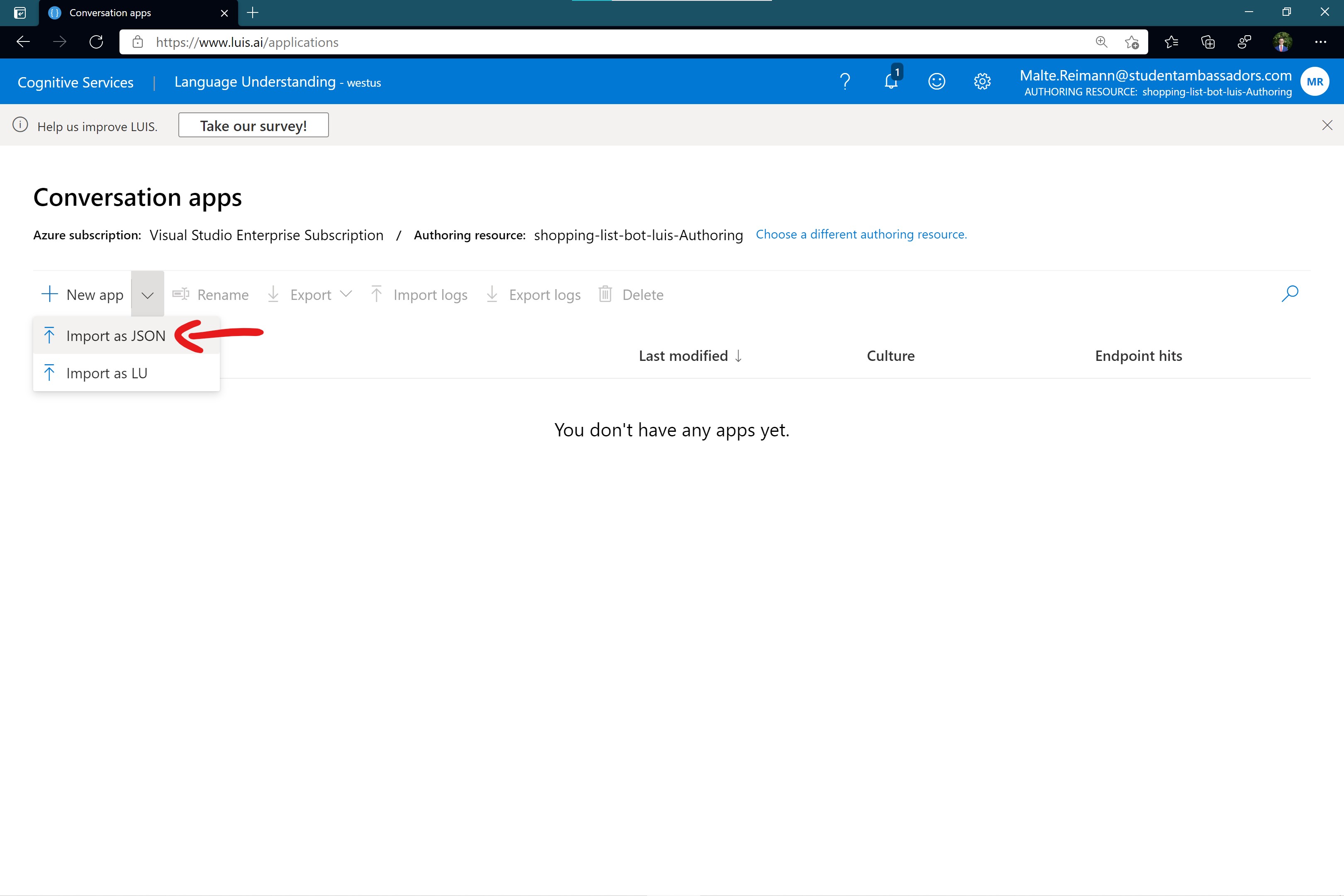The image size is (1344, 896).
Task: Click Take our survey! button
Action: (x=253, y=126)
